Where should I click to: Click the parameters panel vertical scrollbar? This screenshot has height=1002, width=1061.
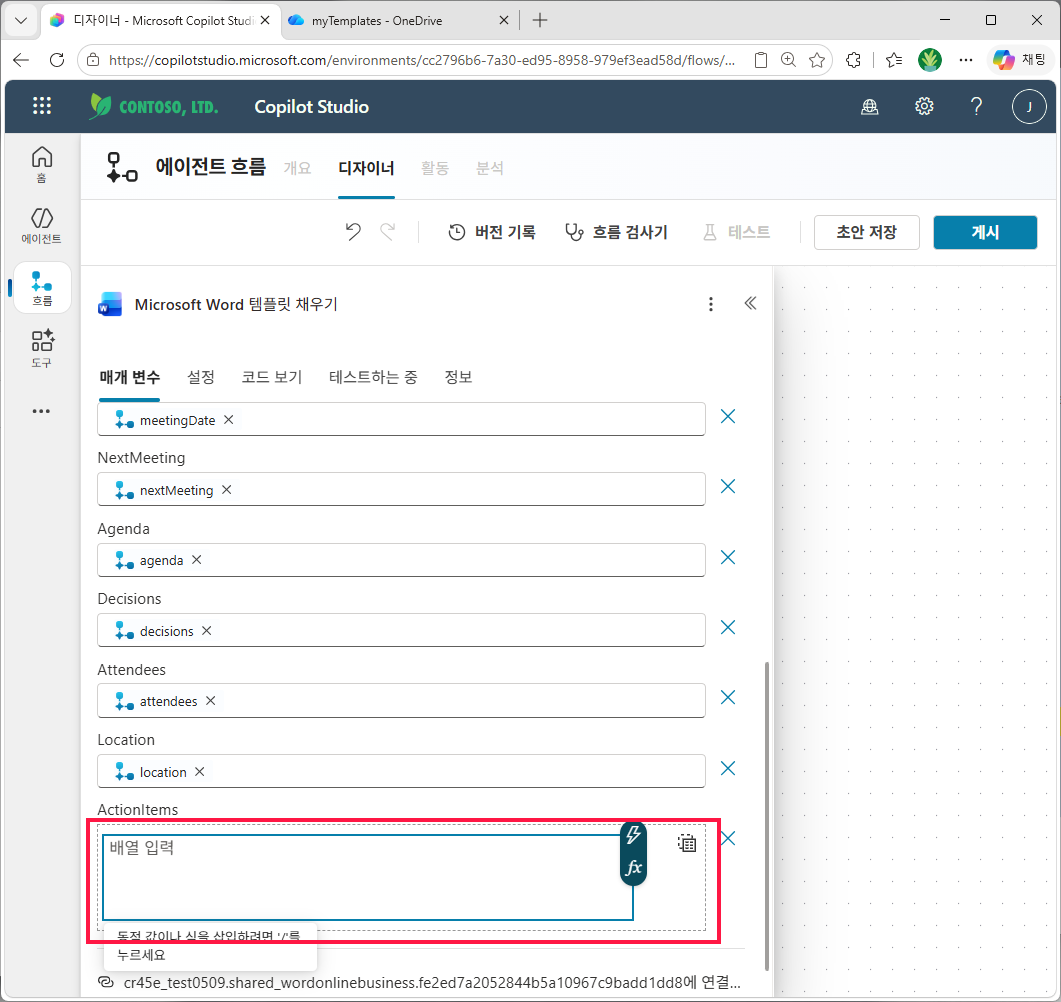coord(767,816)
